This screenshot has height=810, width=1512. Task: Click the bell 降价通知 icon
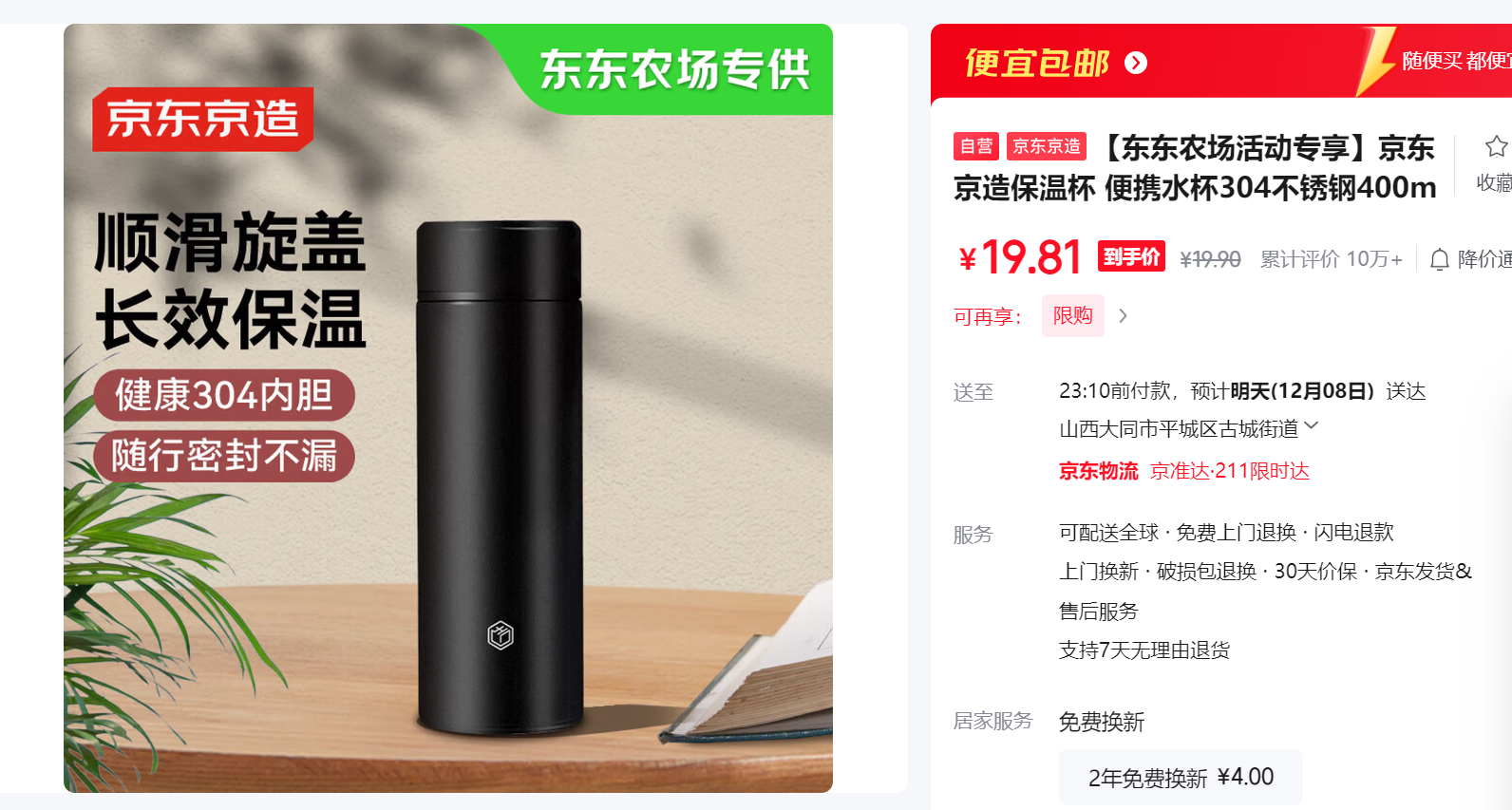click(x=1440, y=259)
